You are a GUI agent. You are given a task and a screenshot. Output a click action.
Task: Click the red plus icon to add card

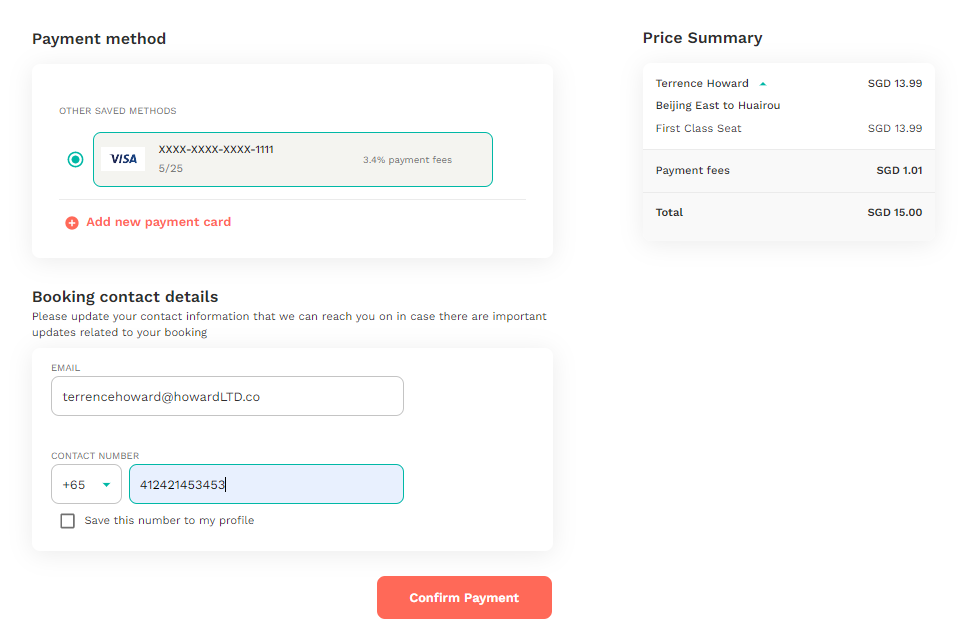pos(72,223)
